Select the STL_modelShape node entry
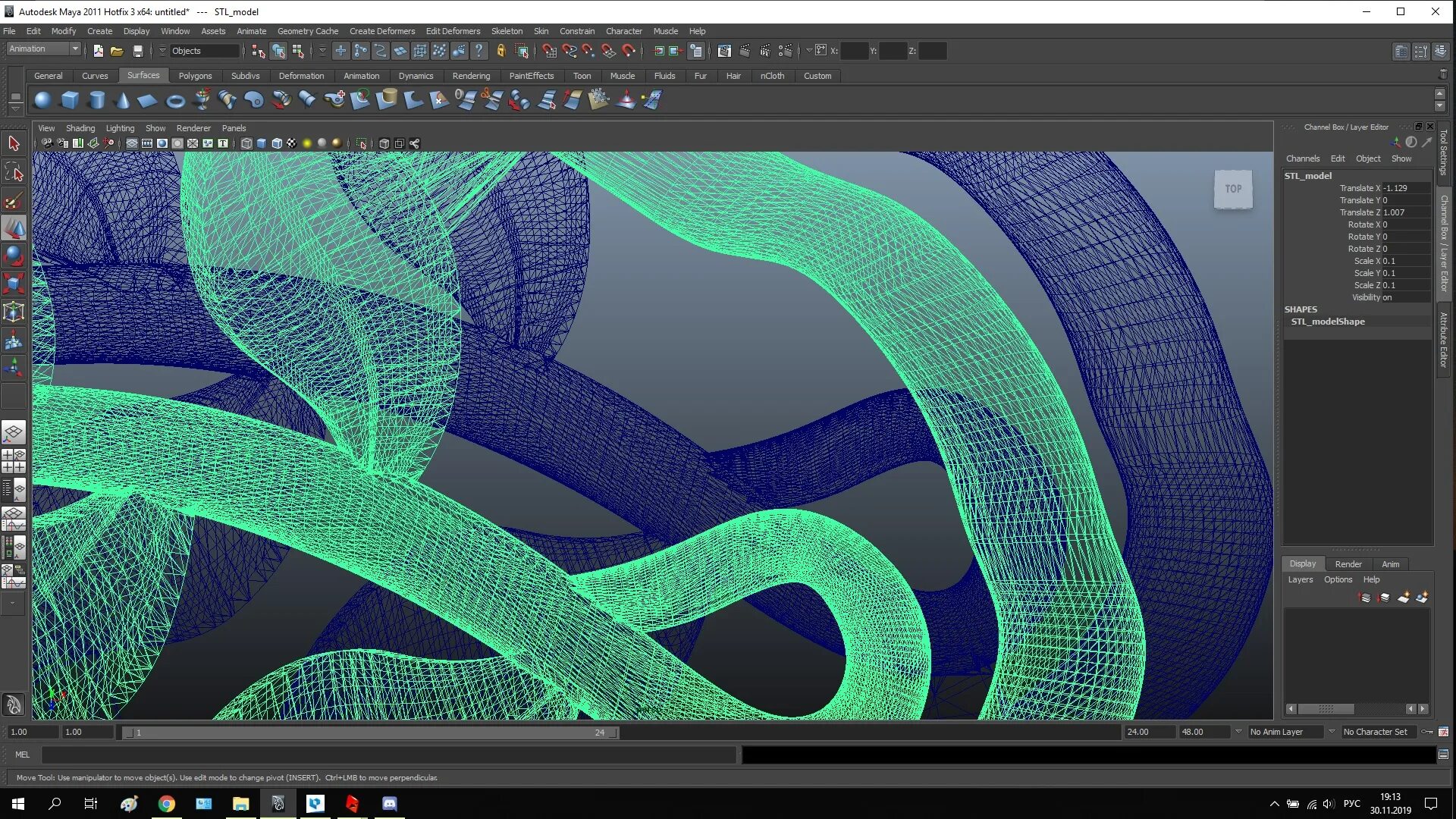Screen dimensions: 1456x819 pos(1327,322)
